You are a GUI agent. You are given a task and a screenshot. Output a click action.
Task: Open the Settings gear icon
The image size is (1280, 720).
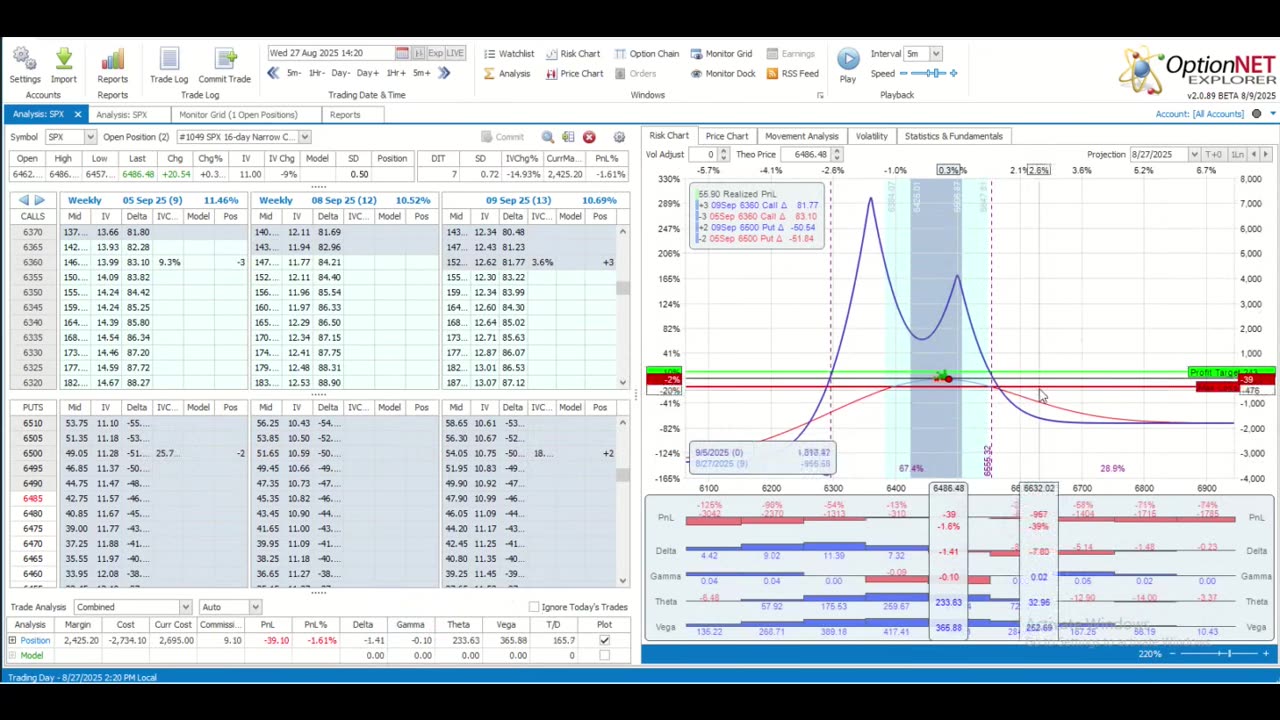point(25,60)
